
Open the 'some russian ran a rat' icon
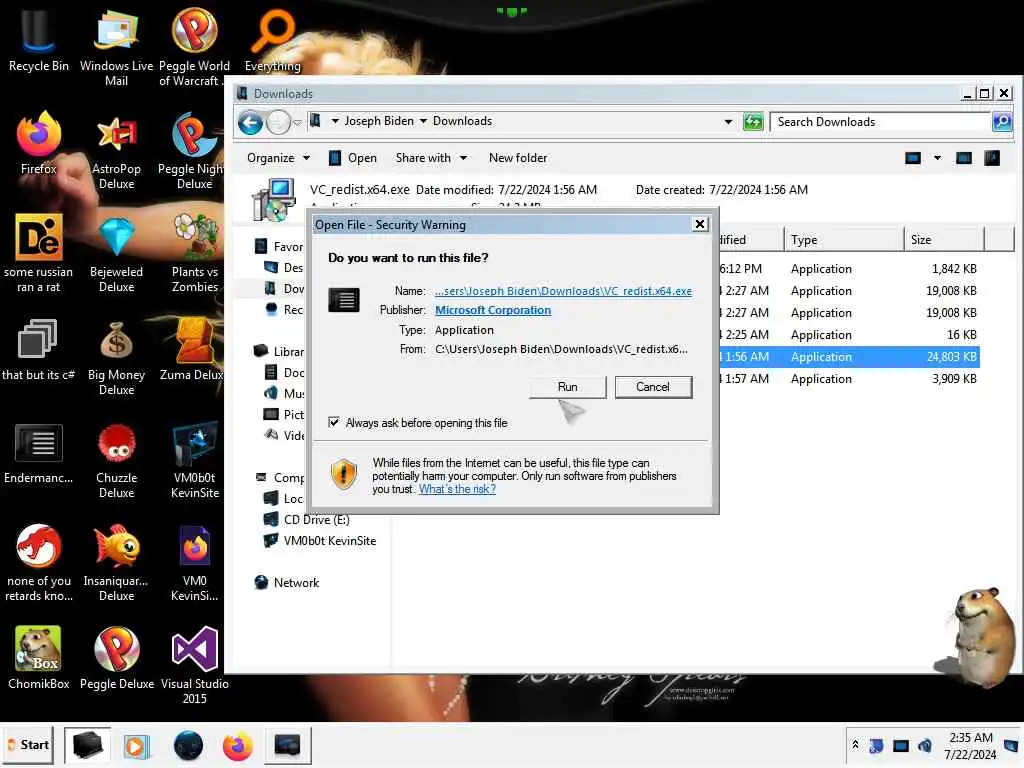click(x=39, y=253)
